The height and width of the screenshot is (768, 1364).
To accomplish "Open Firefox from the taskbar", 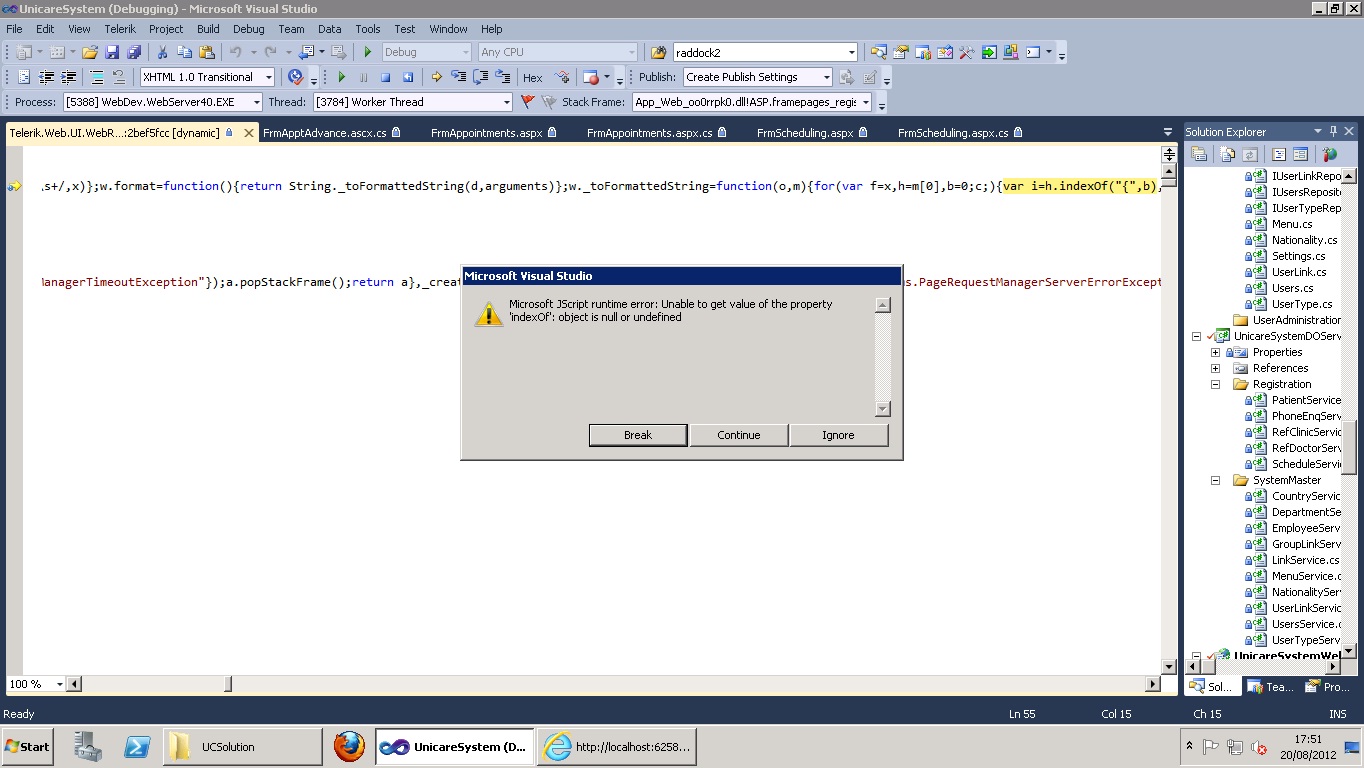I will [349, 746].
